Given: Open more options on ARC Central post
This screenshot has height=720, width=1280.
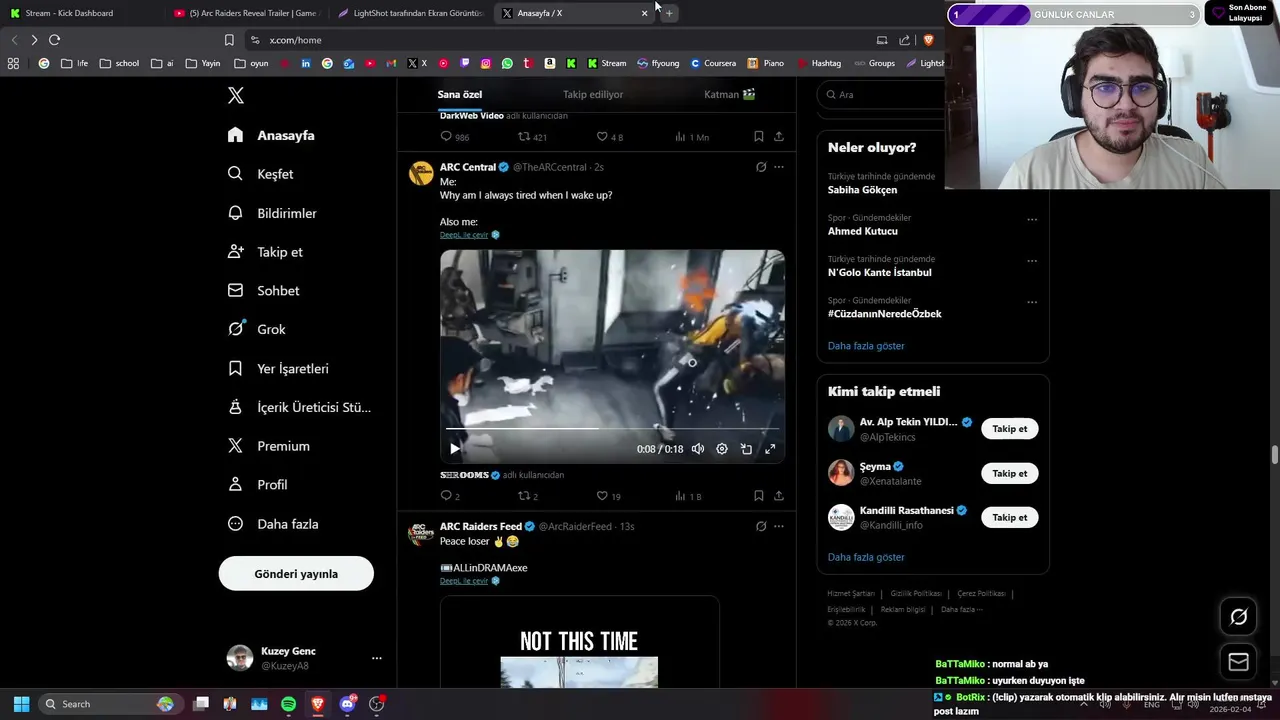Looking at the screenshot, I should tap(779, 167).
